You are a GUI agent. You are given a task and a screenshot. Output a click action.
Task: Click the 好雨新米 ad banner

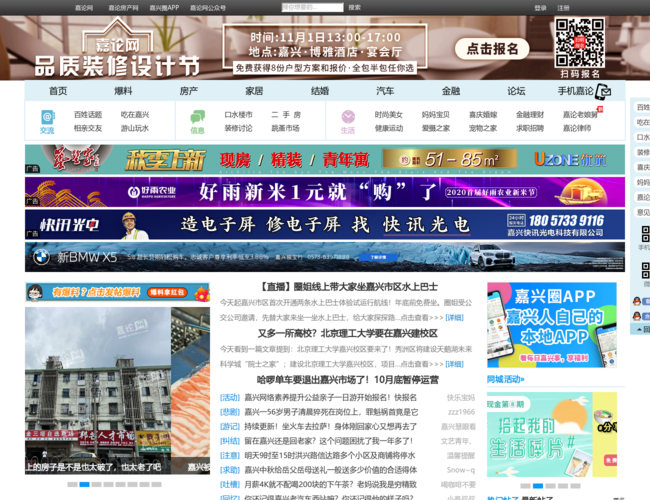point(325,192)
